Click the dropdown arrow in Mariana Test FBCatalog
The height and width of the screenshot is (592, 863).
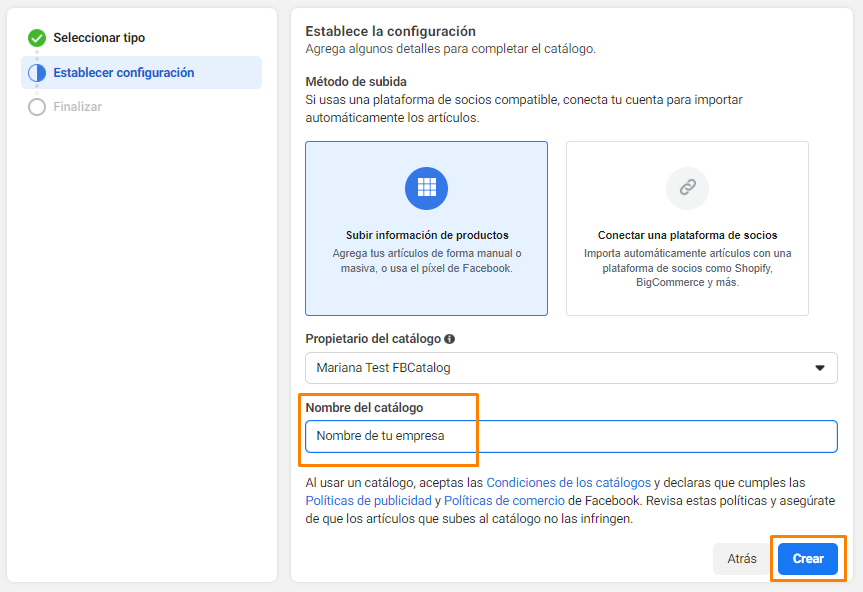click(820, 368)
